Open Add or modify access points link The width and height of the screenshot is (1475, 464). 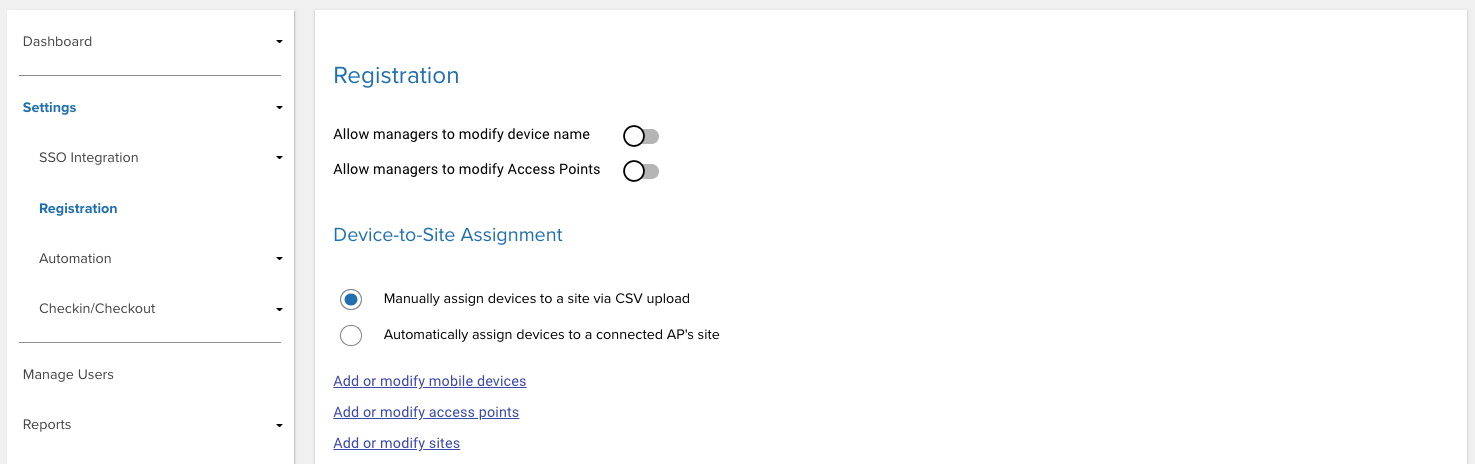pyautogui.click(x=426, y=412)
